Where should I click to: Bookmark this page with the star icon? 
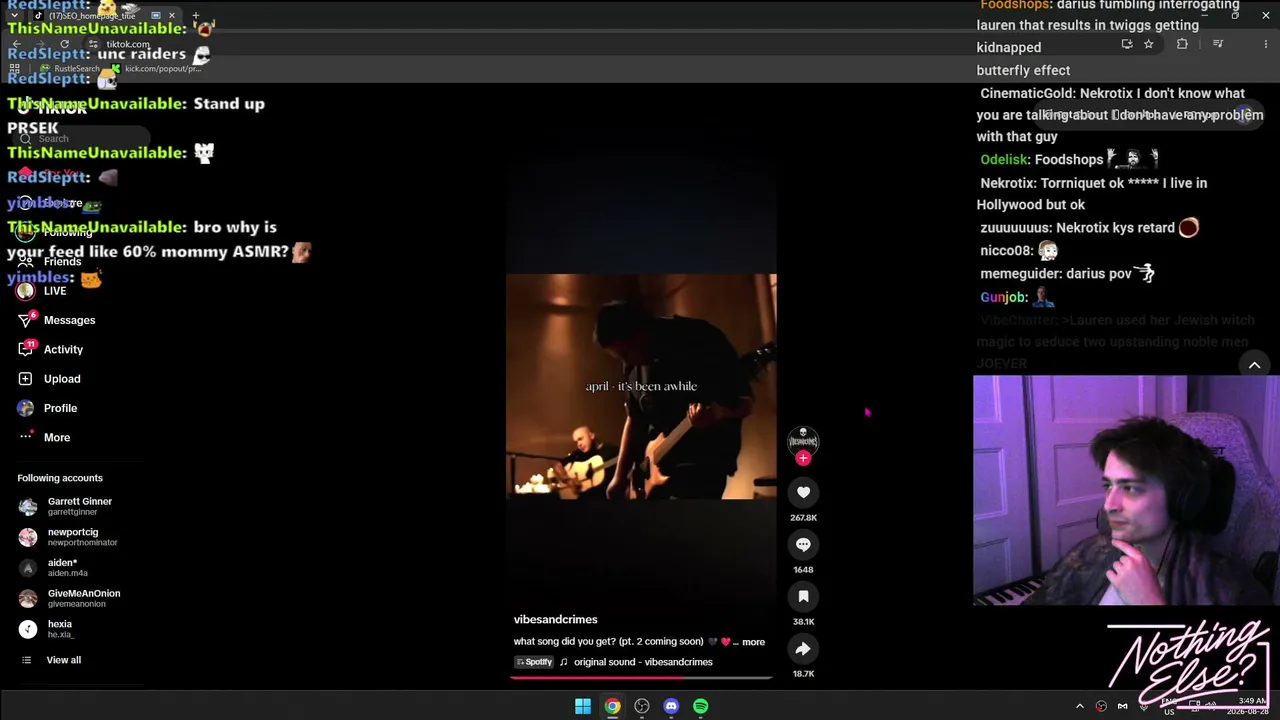click(x=1149, y=44)
